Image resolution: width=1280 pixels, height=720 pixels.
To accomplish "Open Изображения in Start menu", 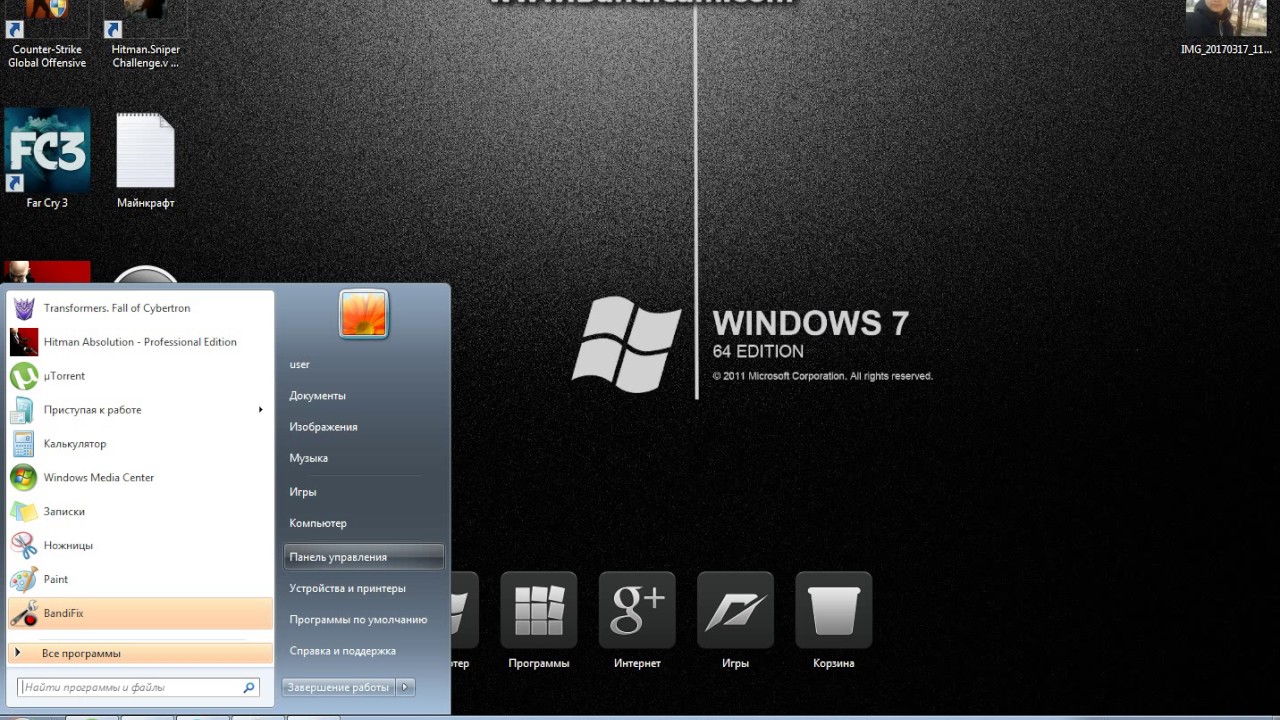I will (323, 427).
